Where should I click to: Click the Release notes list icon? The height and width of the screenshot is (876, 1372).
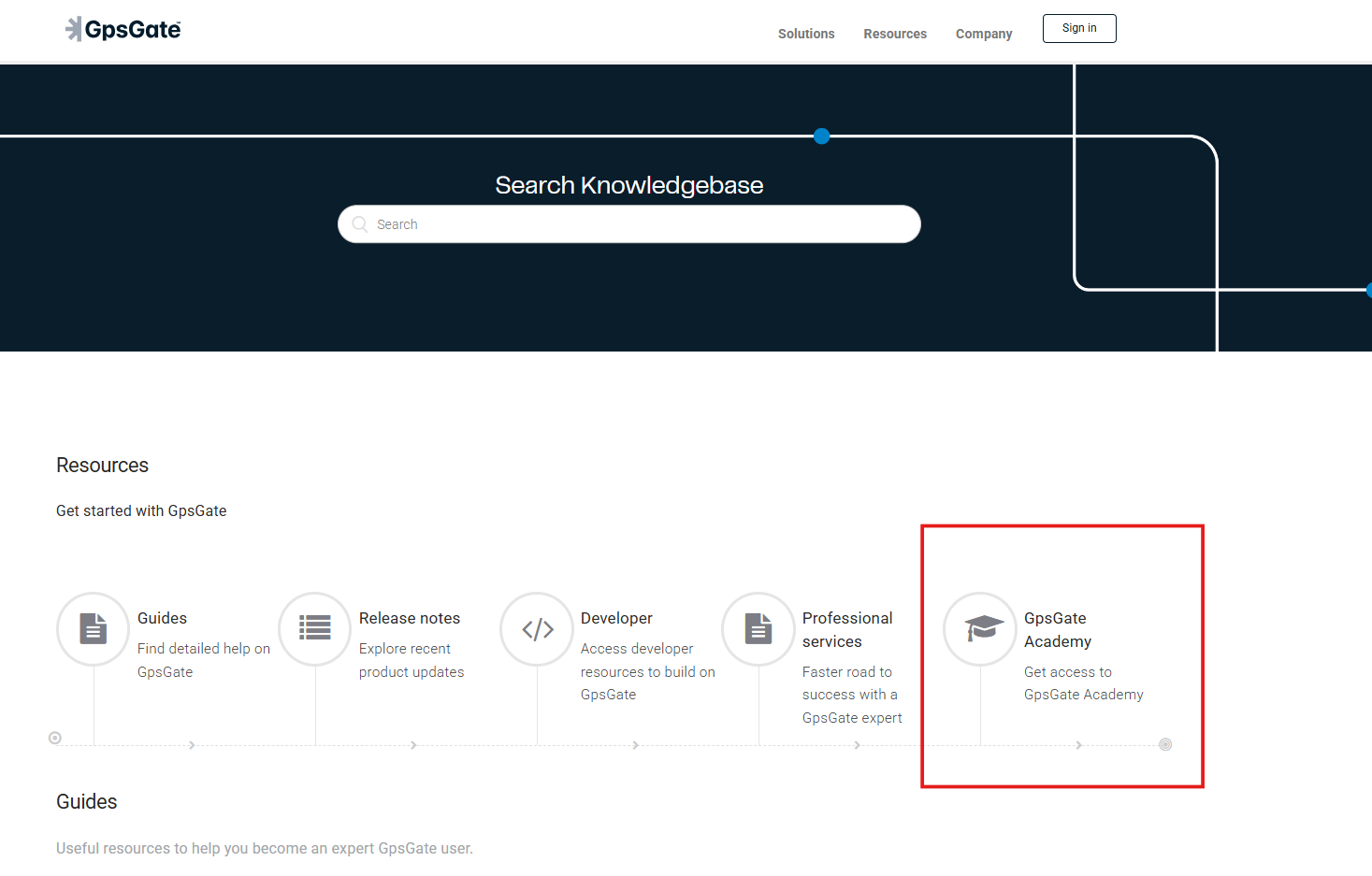pos(315,629)
